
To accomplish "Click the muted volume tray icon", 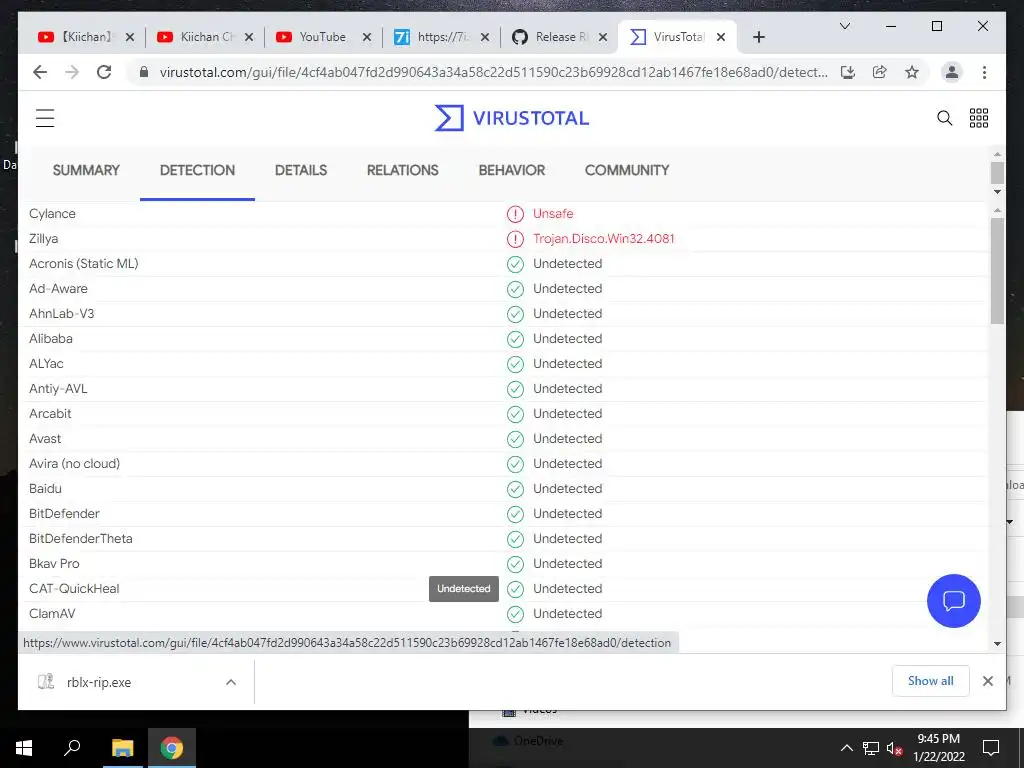I will 894,748.
